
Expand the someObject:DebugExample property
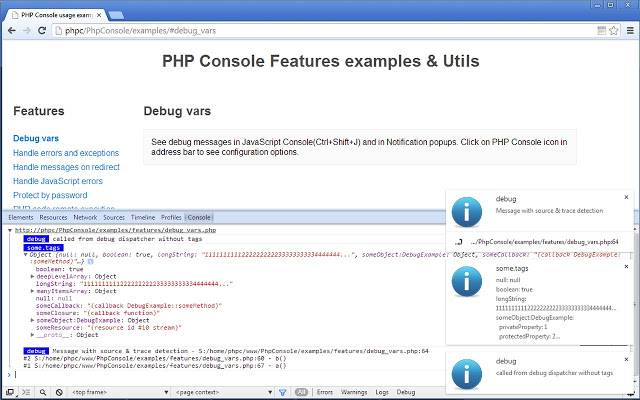33,321
